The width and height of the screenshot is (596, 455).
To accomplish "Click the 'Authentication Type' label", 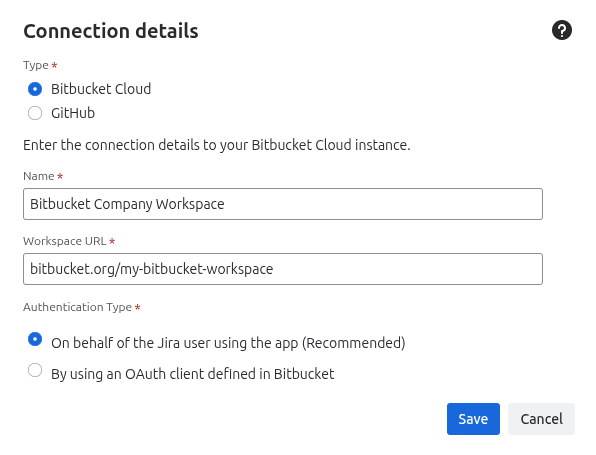I will point(78,307).
